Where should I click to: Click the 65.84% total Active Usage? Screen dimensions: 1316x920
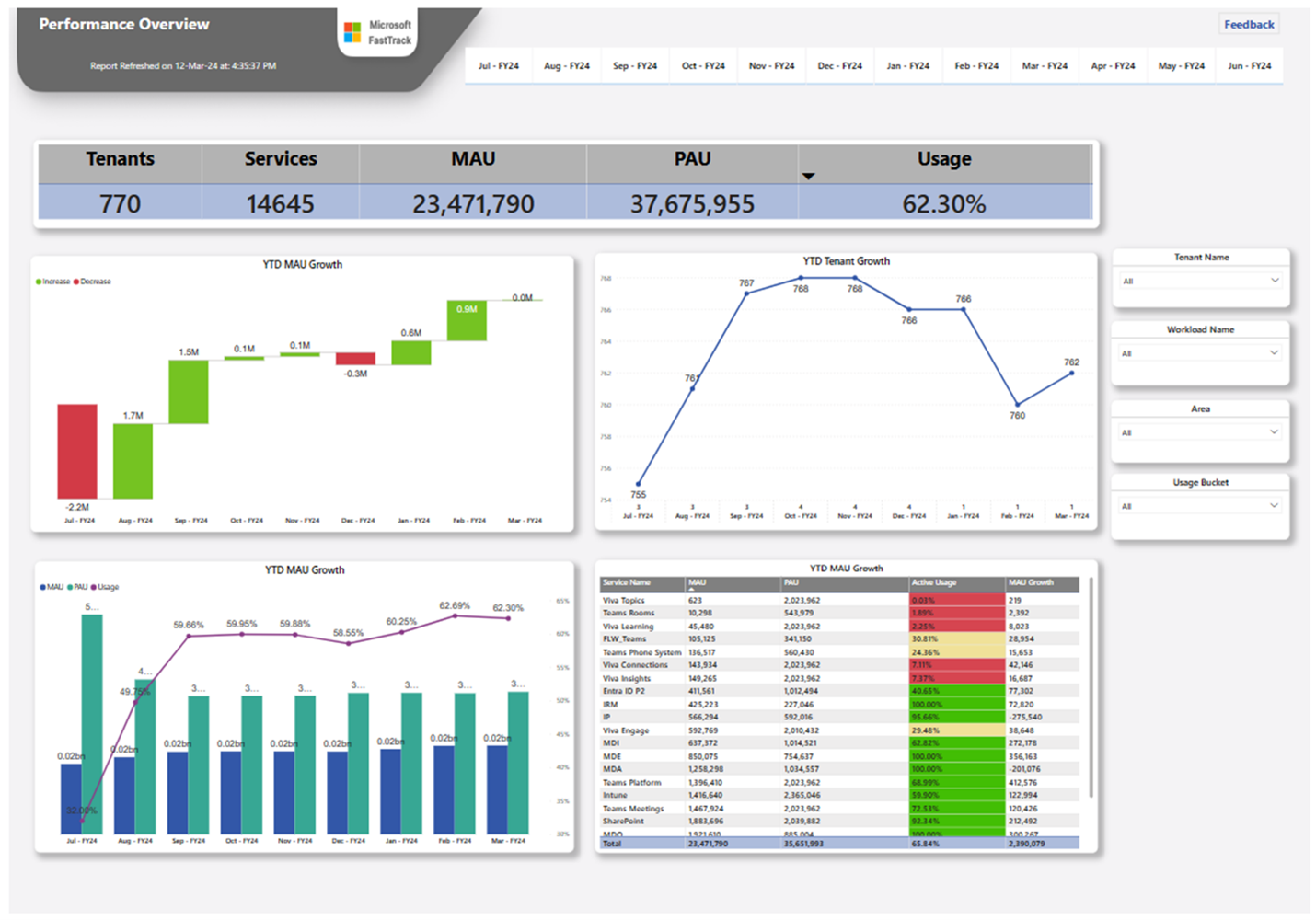pyautogui.click(x=925, y=844)
